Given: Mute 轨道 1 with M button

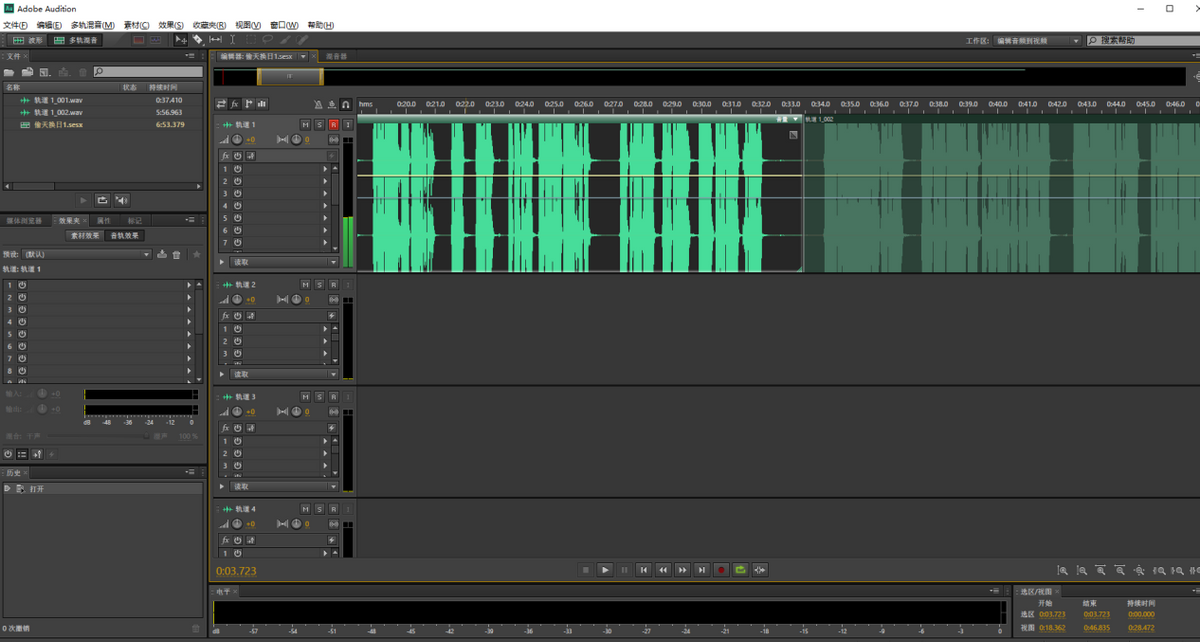Looking at the screenshot, I should tap(305, 124).
